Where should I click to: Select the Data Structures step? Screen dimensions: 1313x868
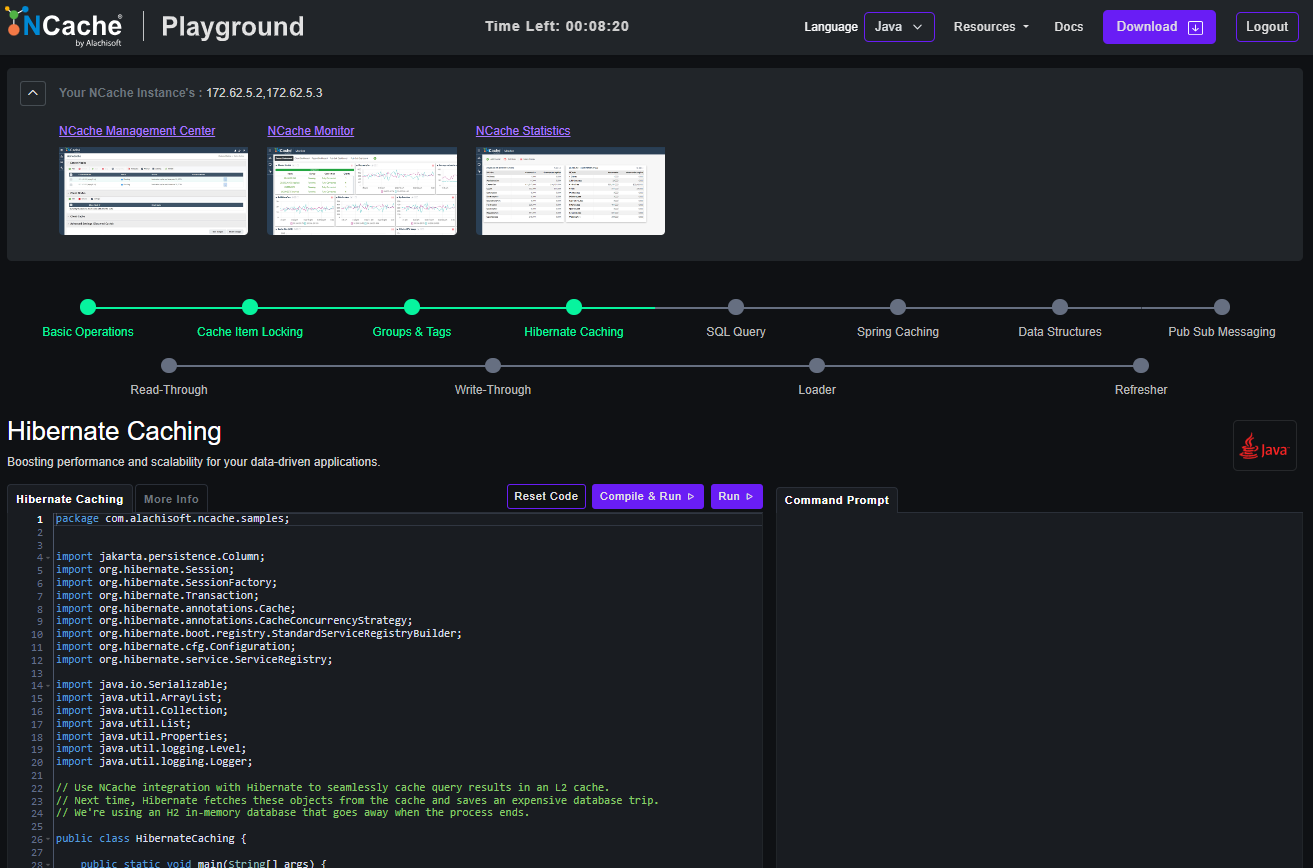1060,307
